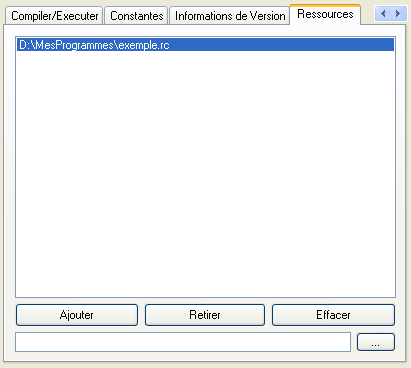Add a resource using Ajouter
The image size is (411, 368).
click(x=77, y=315)
